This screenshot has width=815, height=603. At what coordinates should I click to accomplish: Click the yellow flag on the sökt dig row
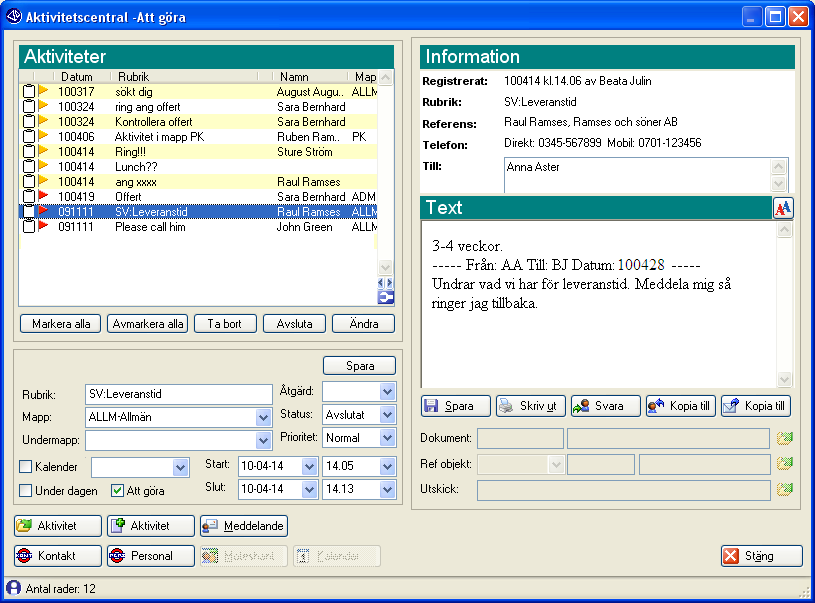click(44, 90)
